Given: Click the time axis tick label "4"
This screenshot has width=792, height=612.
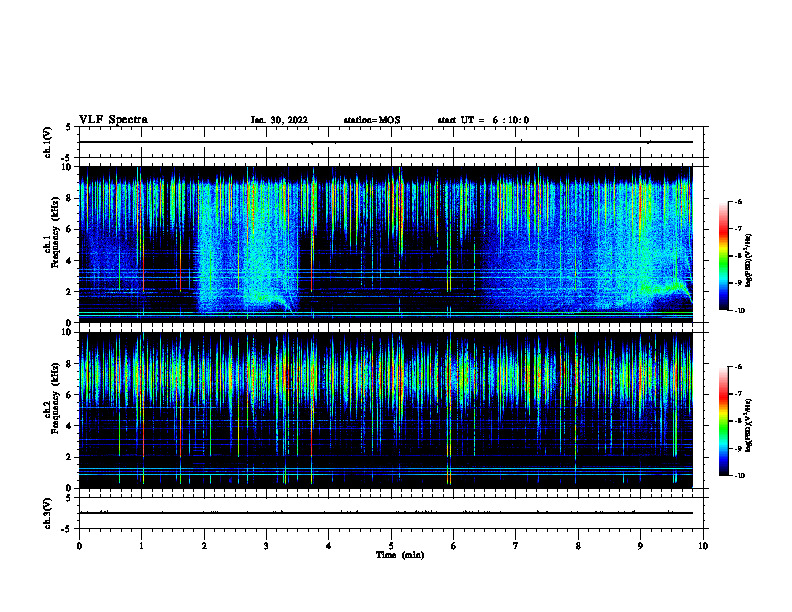Looking at the screenshot, I should click(x=329, y=546).
